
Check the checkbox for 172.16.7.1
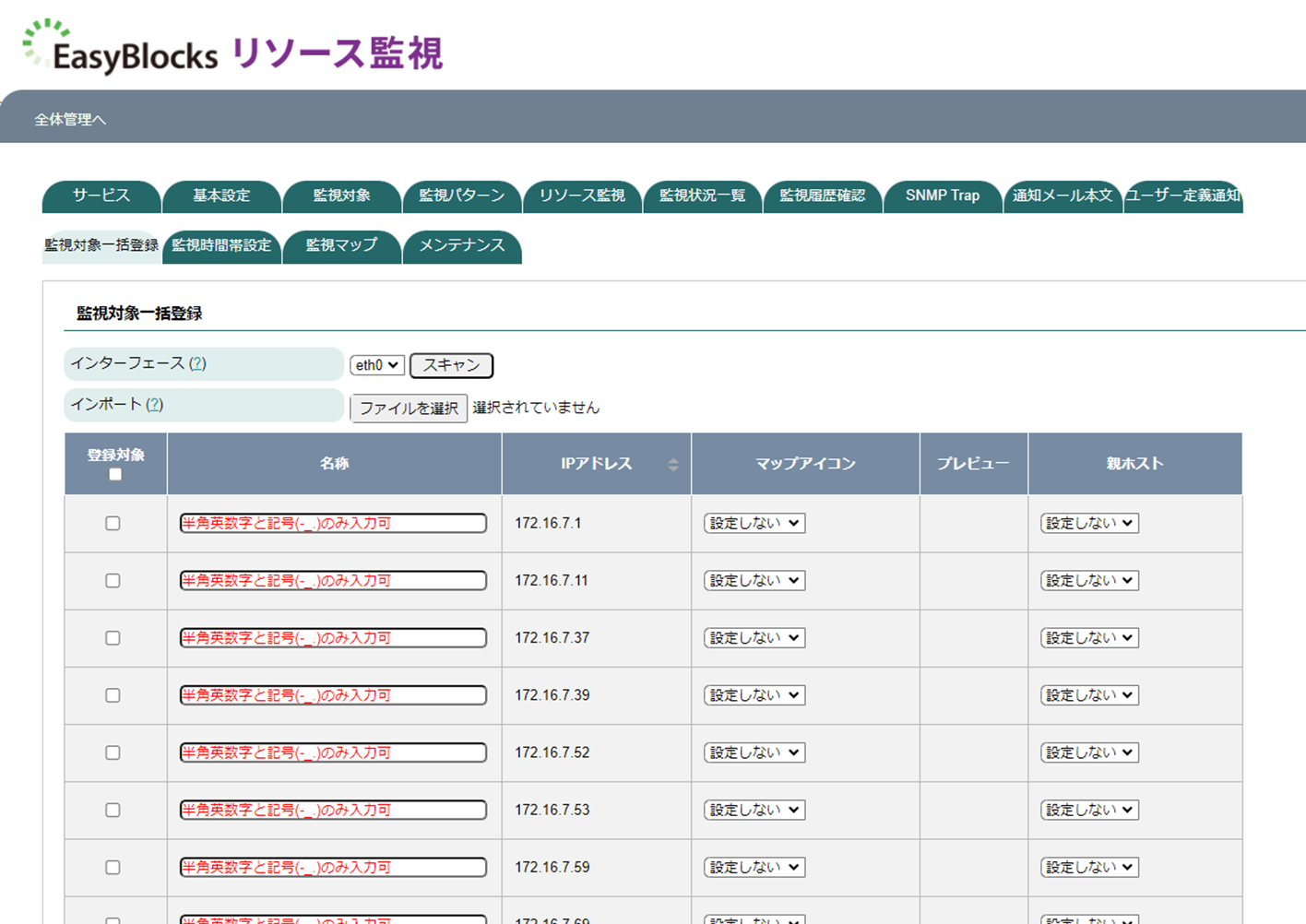click(x=113, y=524)
